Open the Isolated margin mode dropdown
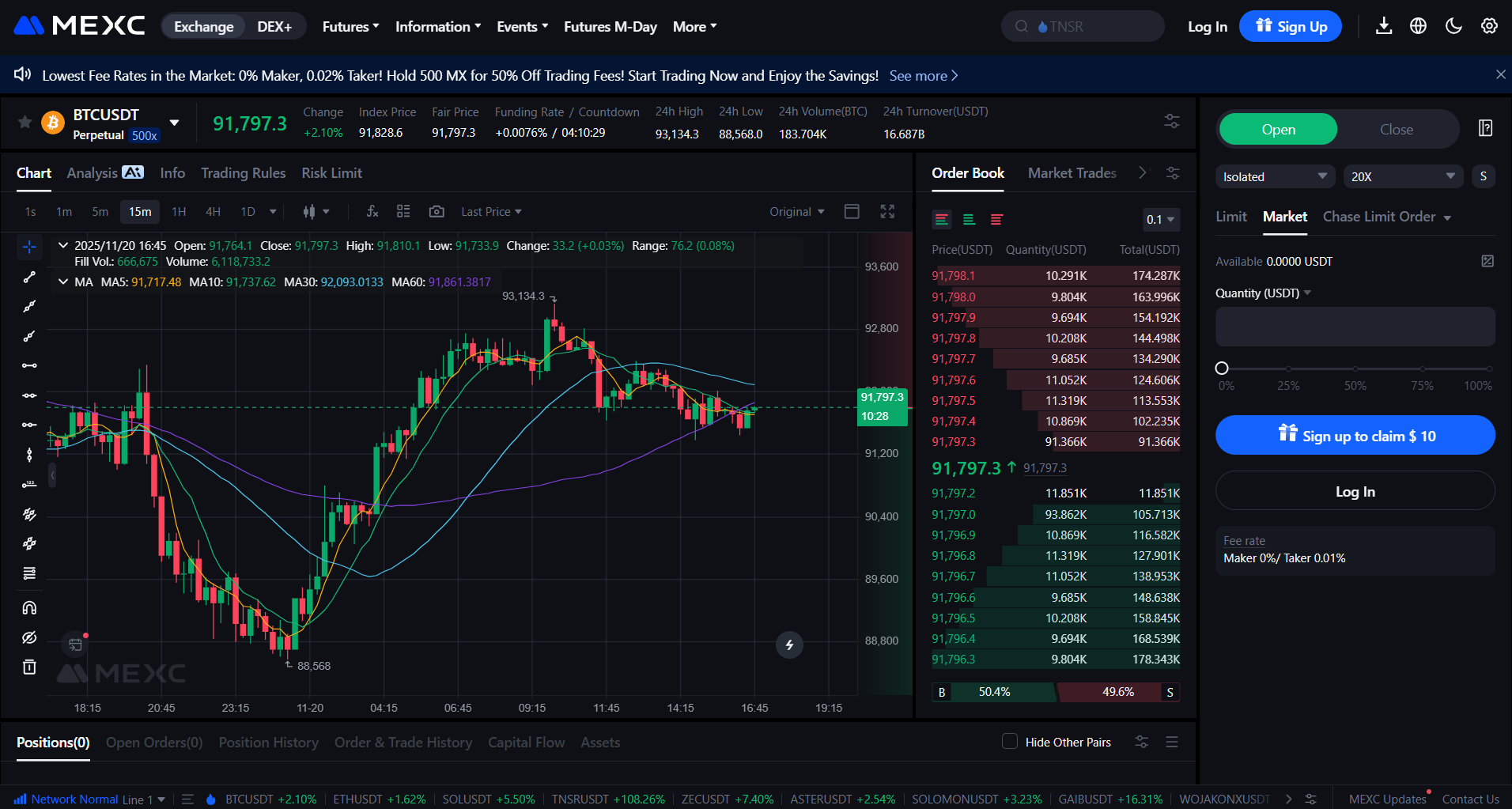Screen dimensions: 1512x809 click(x=1274, y=176)
